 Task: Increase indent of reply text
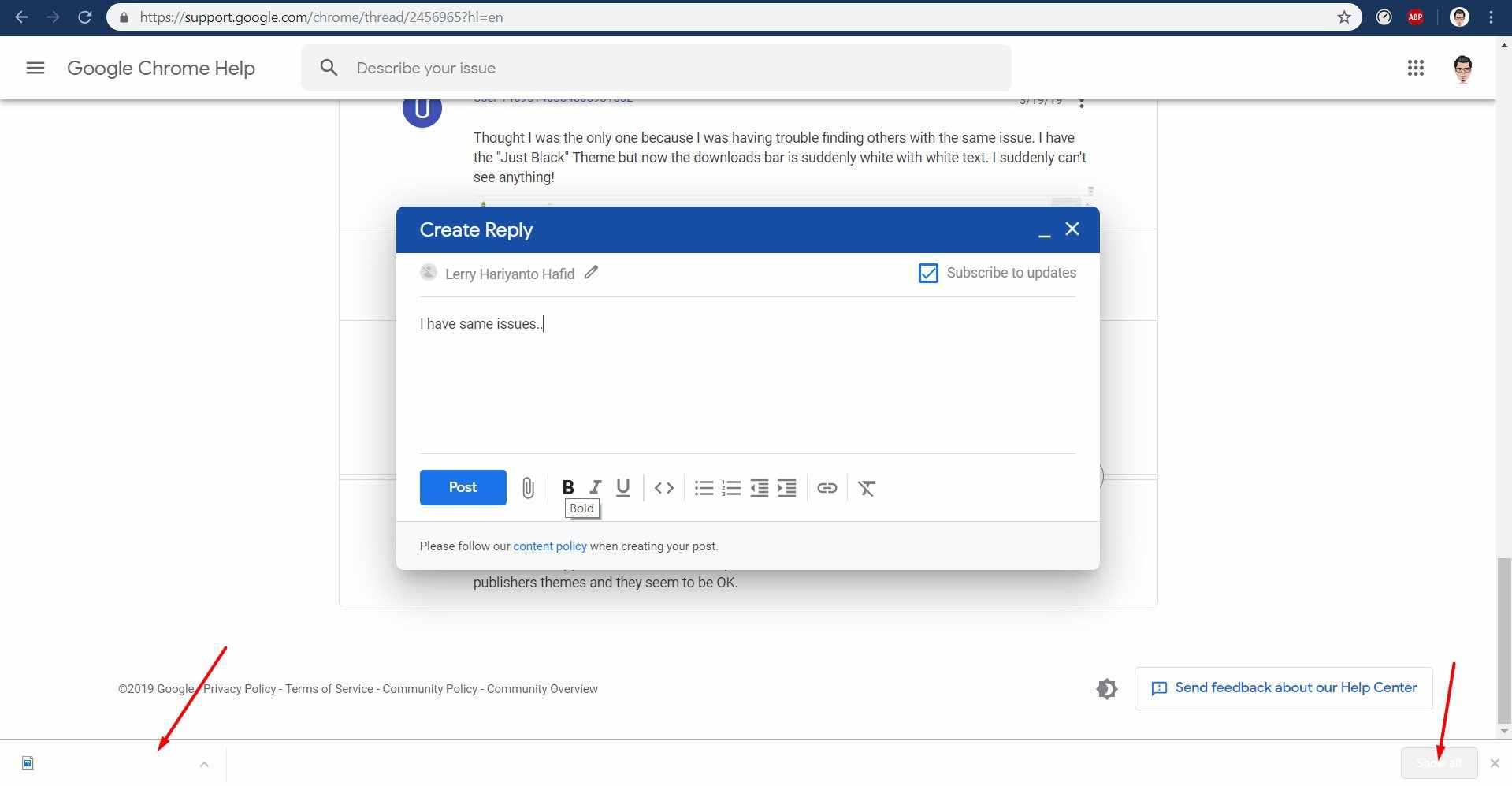(x=787, y=488)
